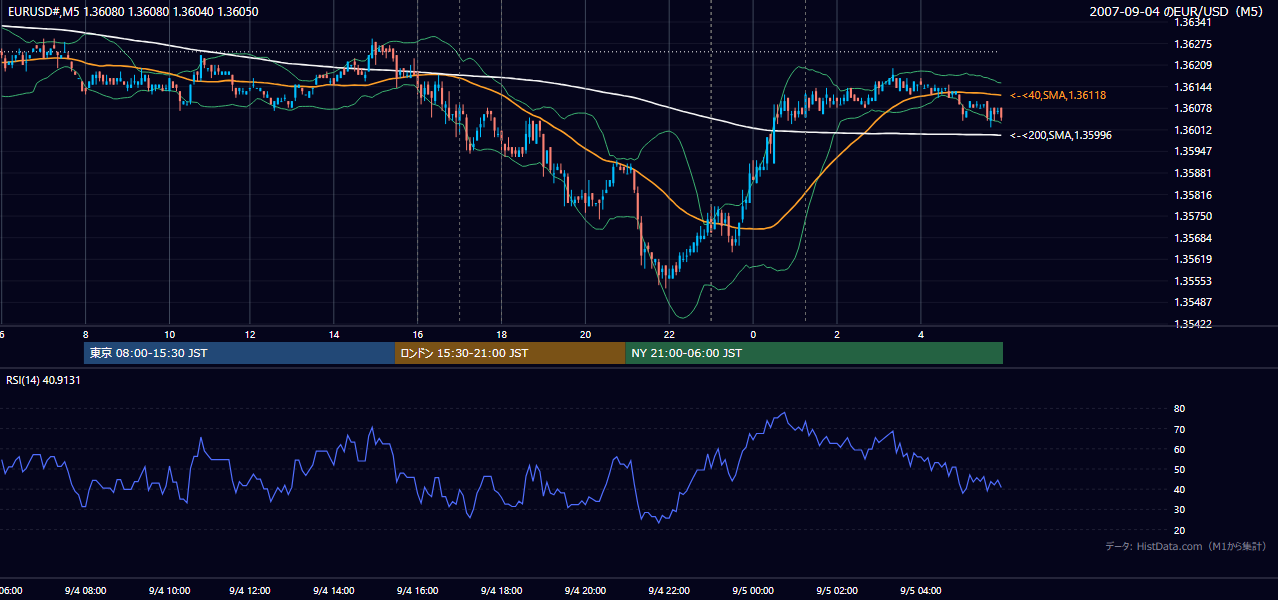Screen dimensions: 1278x600
Task: Click the 1.36012 price axis value
Action: [1193, 130]
